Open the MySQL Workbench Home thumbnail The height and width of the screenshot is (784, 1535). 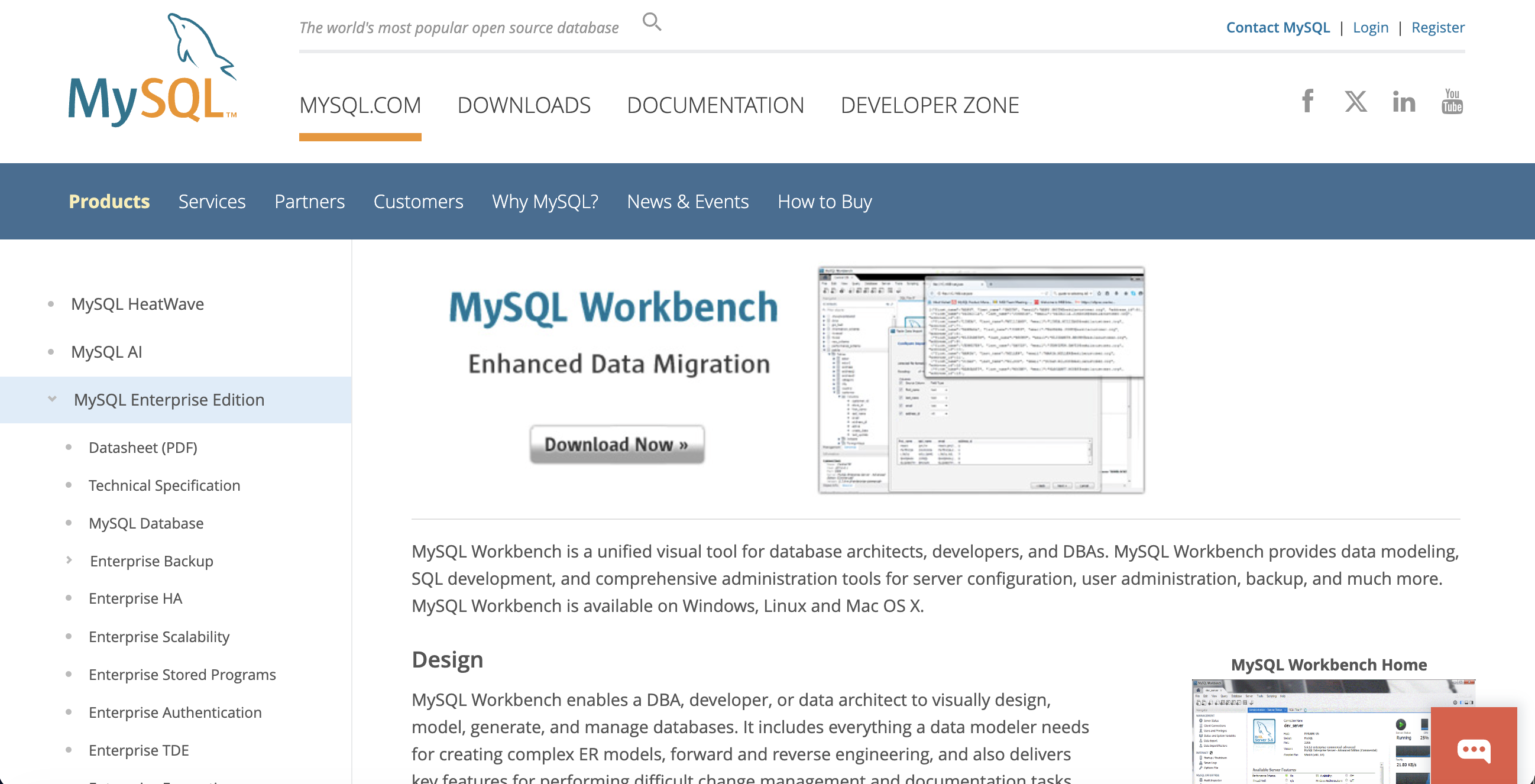1311,731
